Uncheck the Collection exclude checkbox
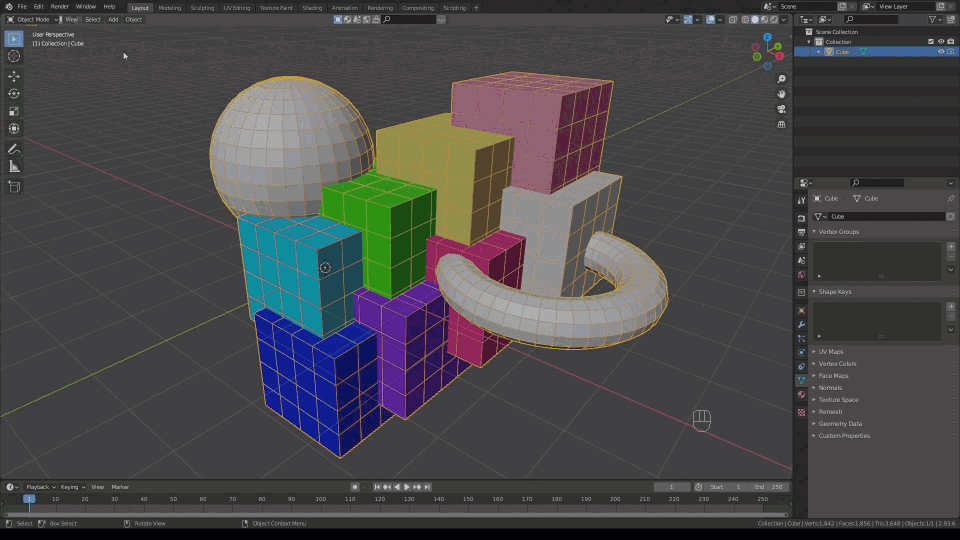Viewport: 960px width, 540px height. [x=931, y=42]
